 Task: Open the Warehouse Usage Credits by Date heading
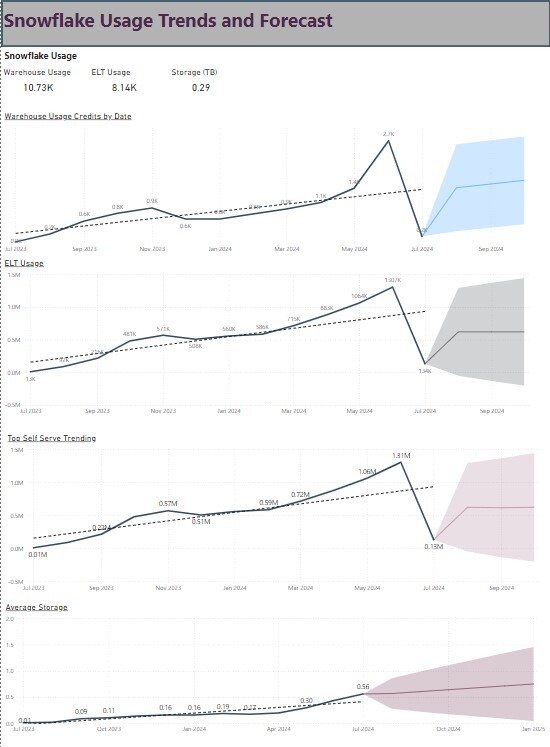point(68,116)
